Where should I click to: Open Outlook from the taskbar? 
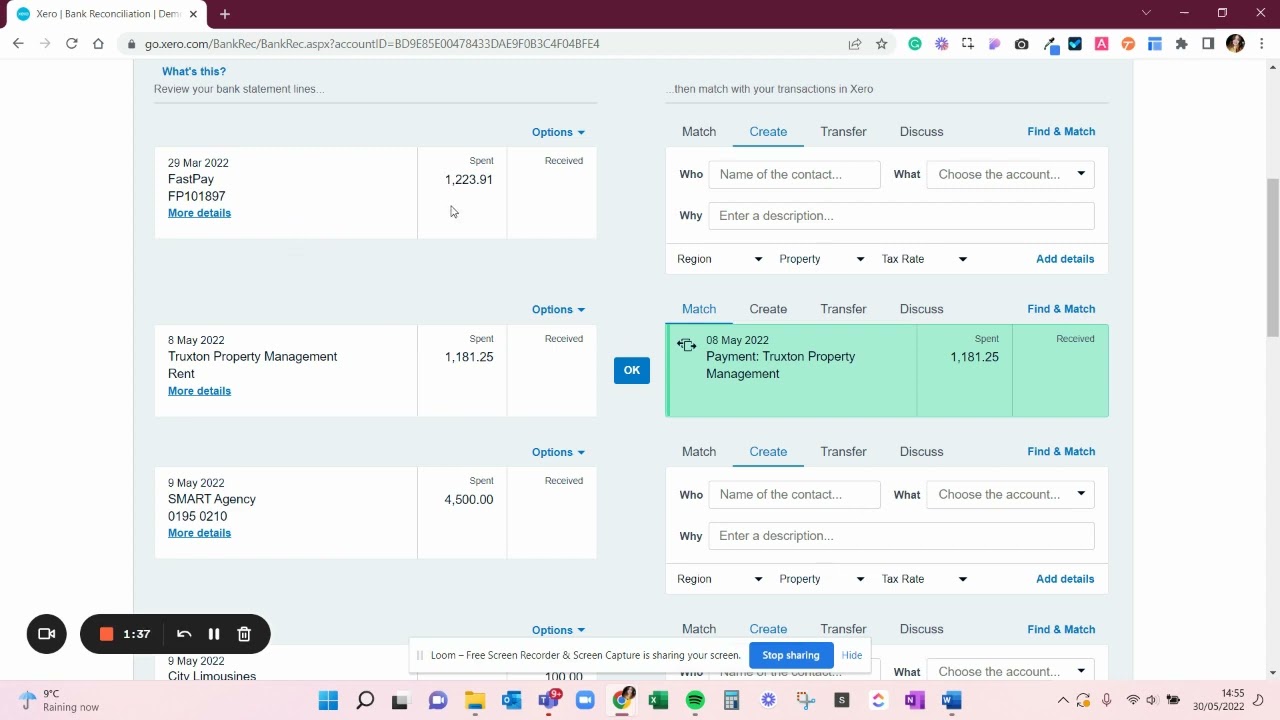coord(511,700)
